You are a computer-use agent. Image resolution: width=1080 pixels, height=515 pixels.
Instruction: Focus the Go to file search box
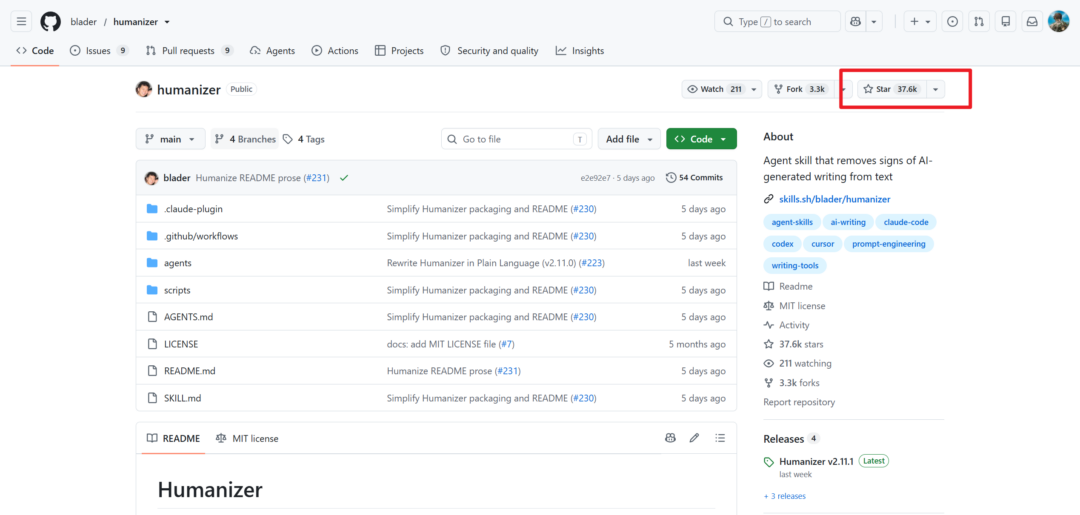click(x=517, y=139)
